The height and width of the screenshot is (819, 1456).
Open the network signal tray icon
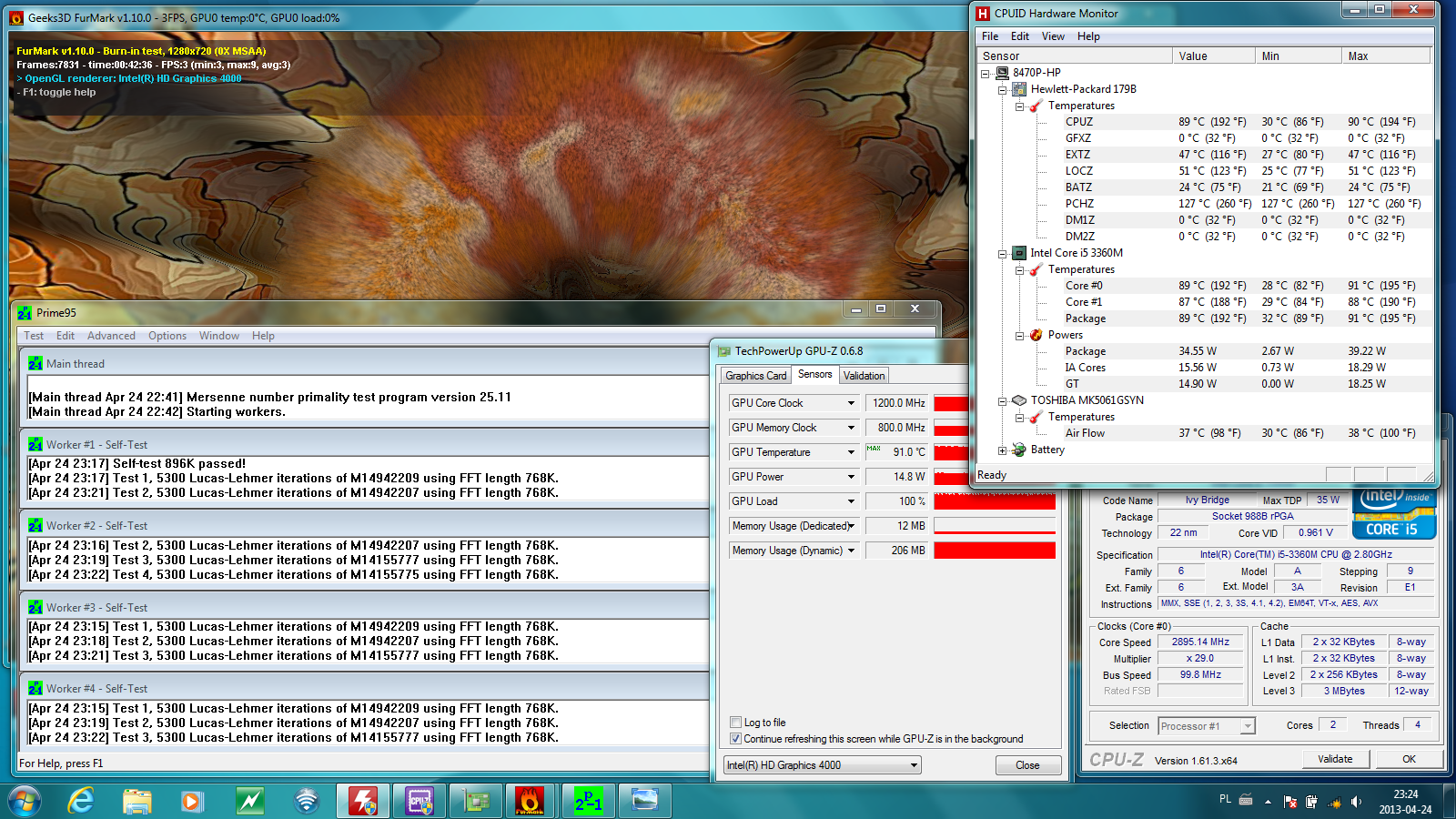[1334, 802]
